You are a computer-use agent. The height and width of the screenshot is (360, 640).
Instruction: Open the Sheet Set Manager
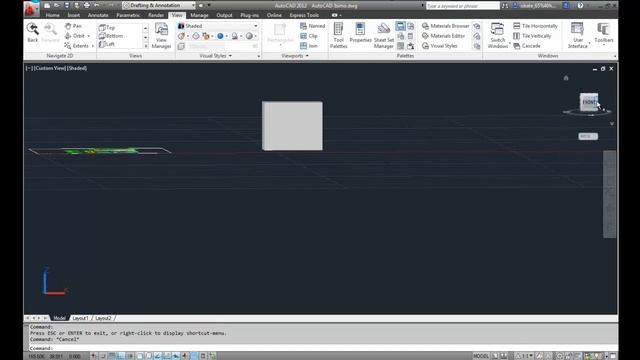pos(384,36)
